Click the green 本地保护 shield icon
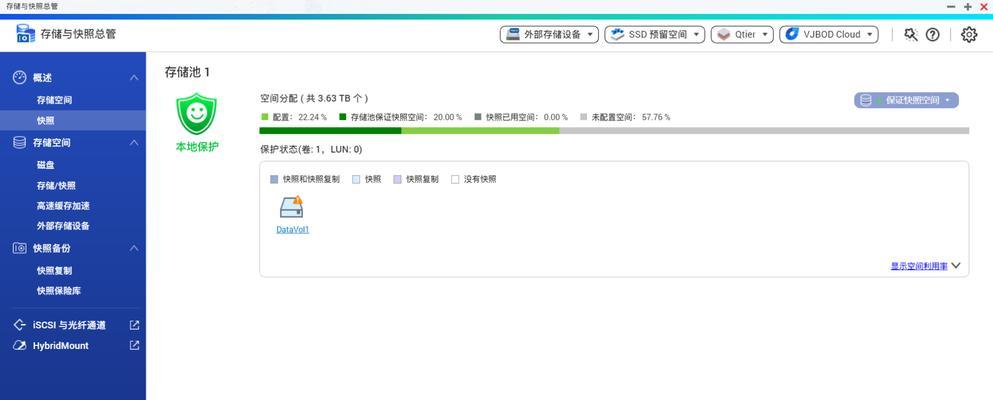The height and width of the screenshot is (400, 993). [x=196, y=114]
